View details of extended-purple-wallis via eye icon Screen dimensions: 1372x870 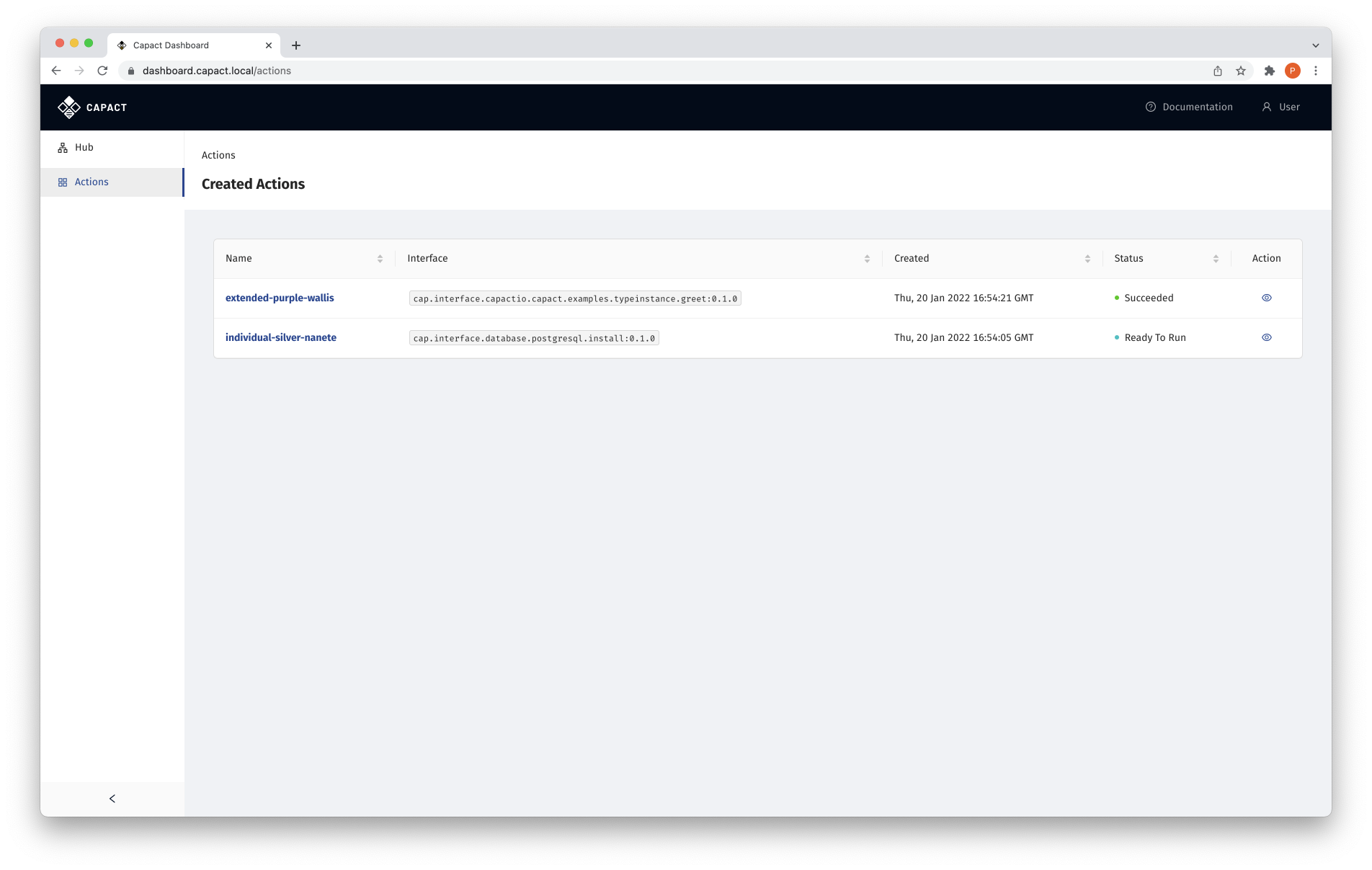(1266, 298)
